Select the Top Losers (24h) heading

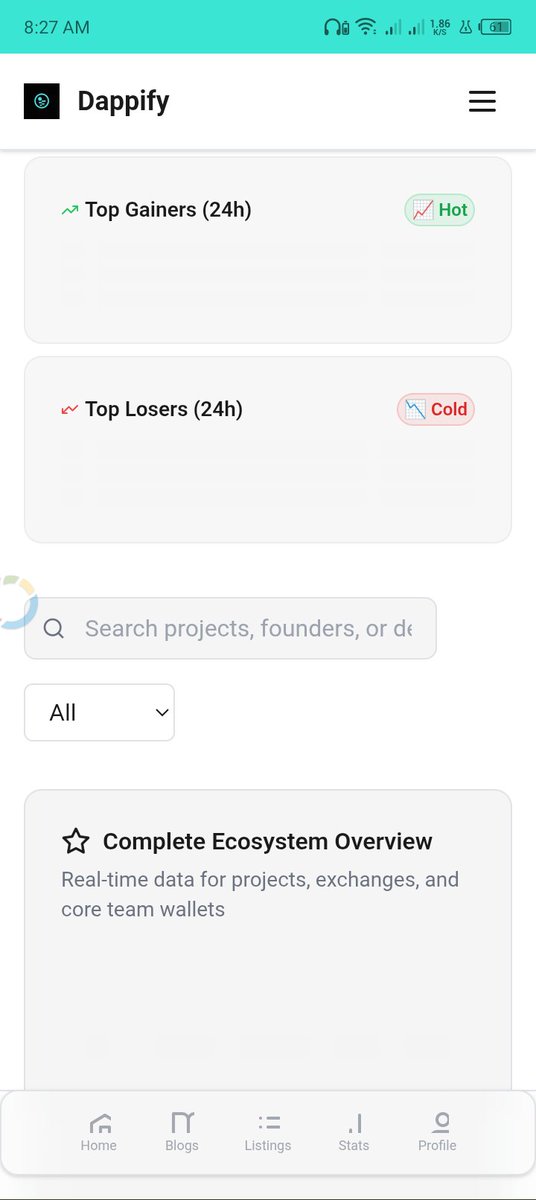(x=164, y=409)
